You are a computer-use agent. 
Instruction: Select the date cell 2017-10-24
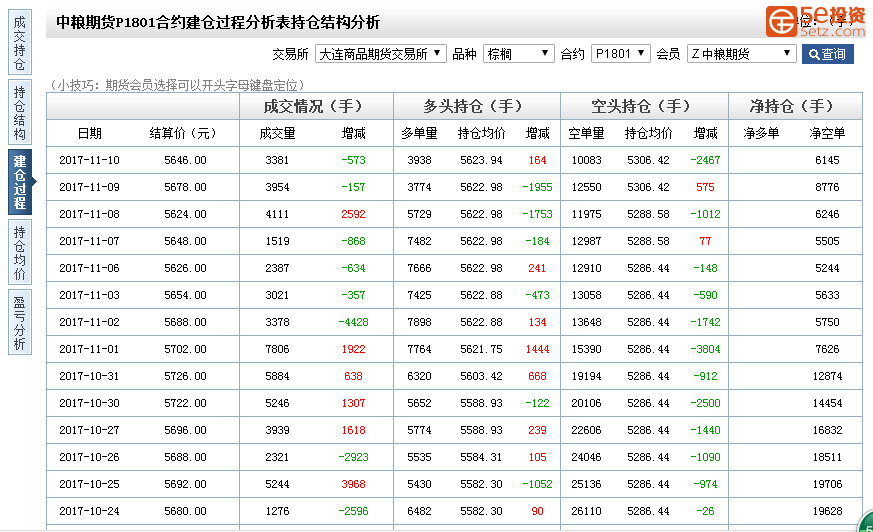pos(89,511)
